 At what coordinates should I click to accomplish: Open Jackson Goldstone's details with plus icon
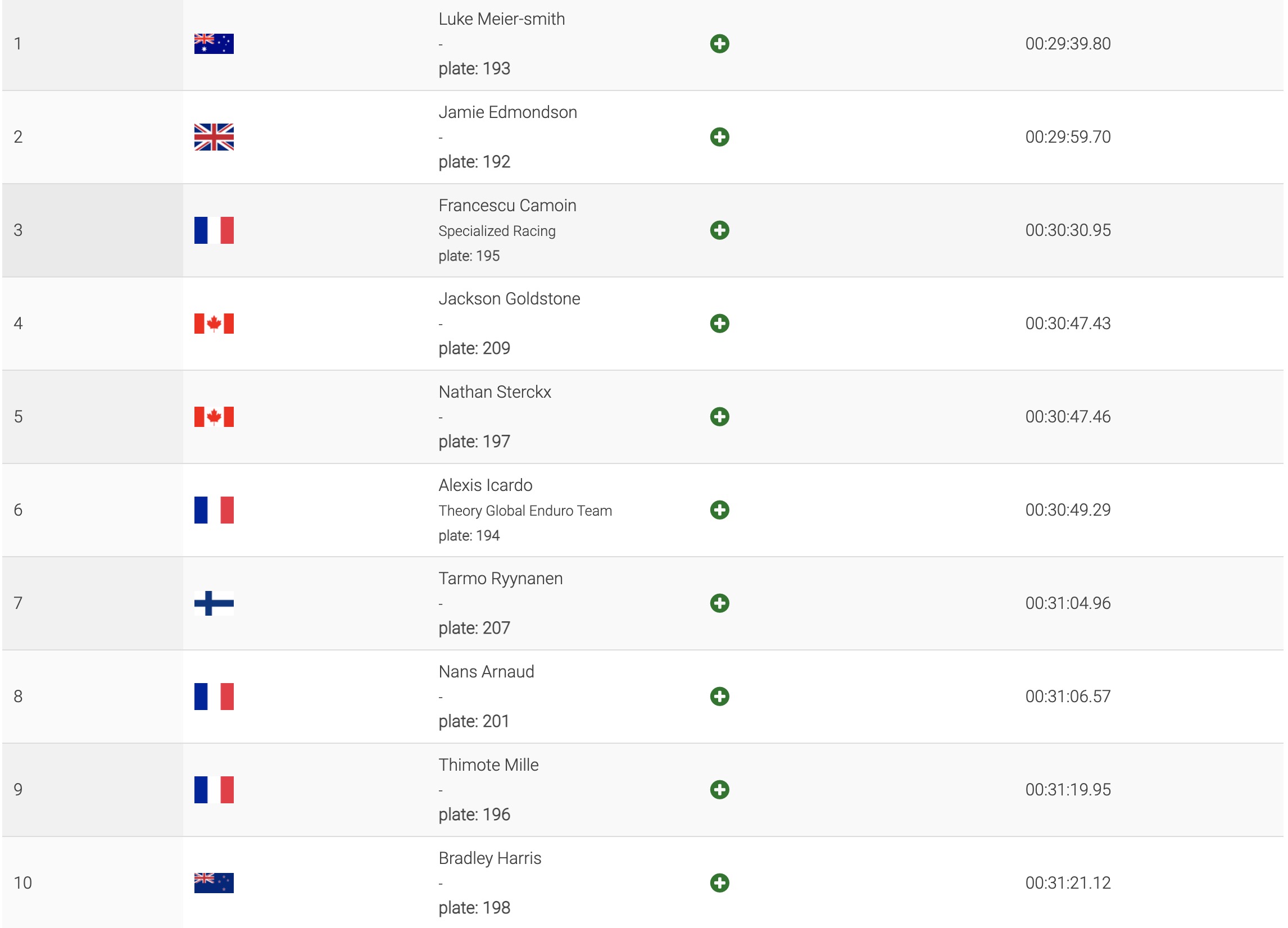tap(719, 324)
